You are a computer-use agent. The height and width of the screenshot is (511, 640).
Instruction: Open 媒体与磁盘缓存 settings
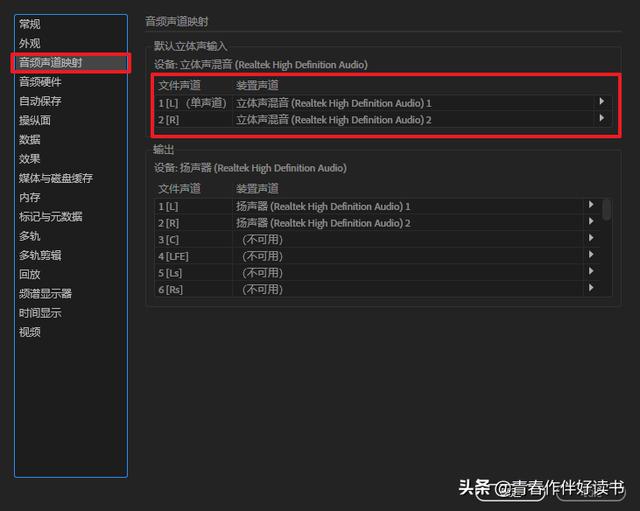tap(56, 178)
